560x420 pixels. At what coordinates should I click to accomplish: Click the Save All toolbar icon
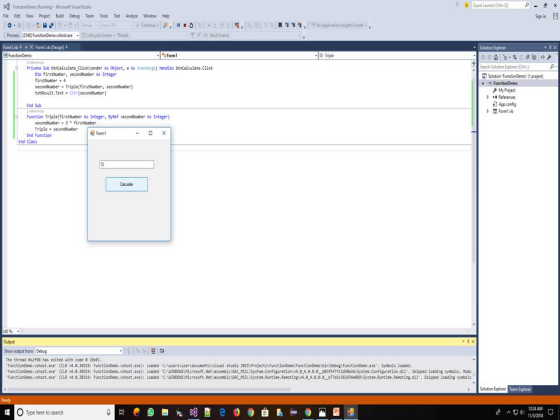[51, 25]
